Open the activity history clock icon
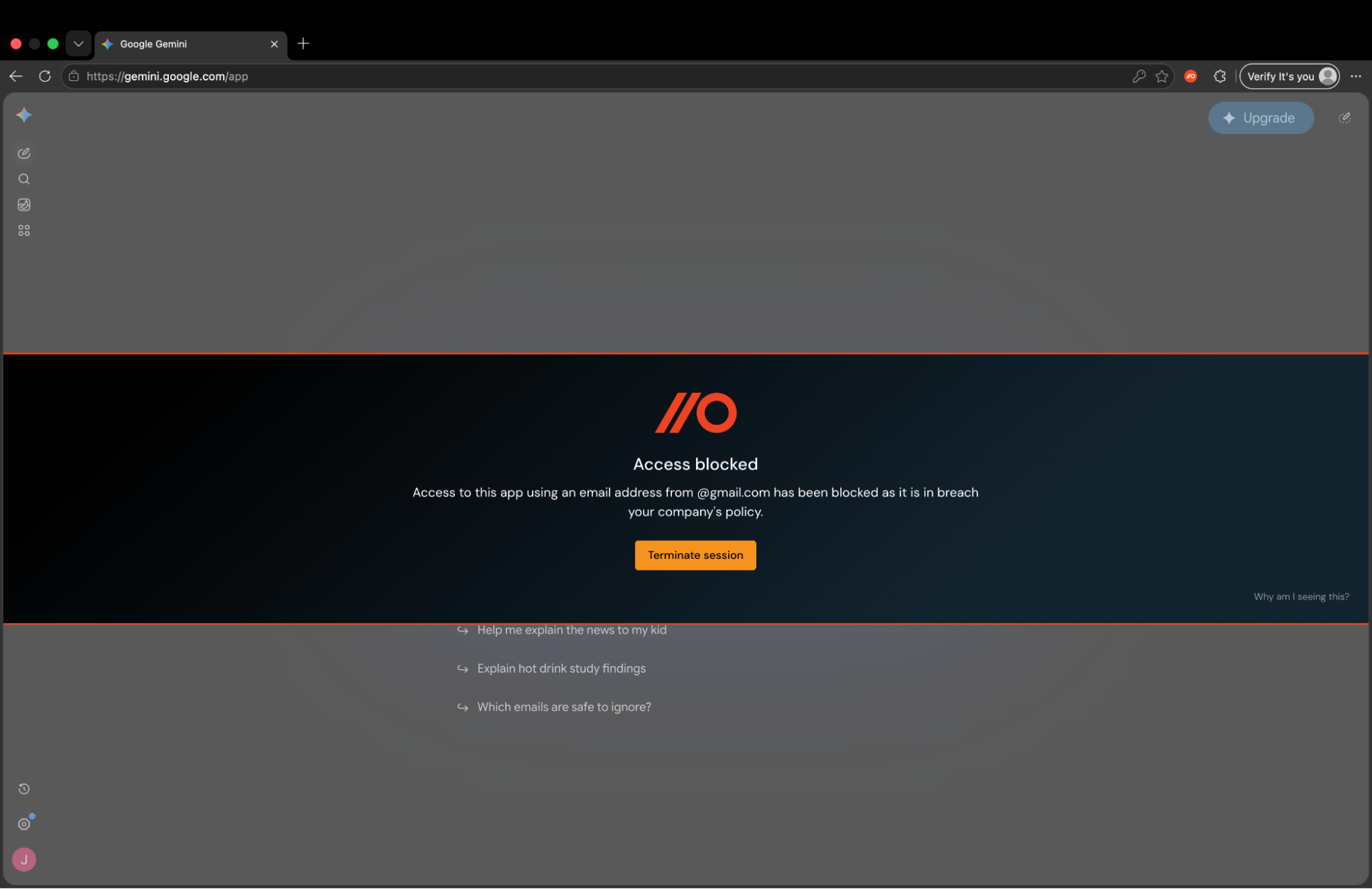The image size is (1372, 889). (x=24, y=789)
